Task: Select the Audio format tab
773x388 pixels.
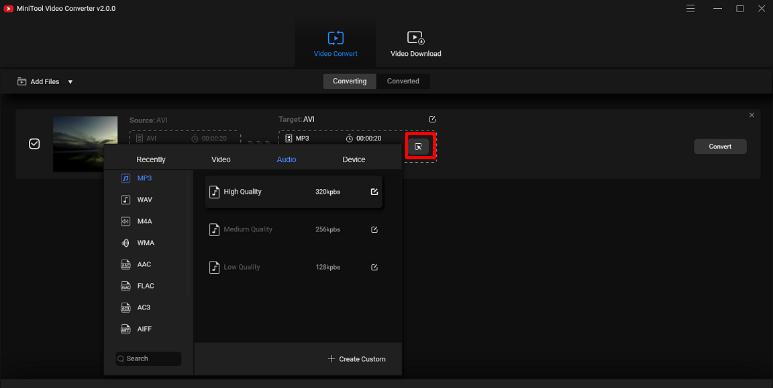Action: point(286,160)
